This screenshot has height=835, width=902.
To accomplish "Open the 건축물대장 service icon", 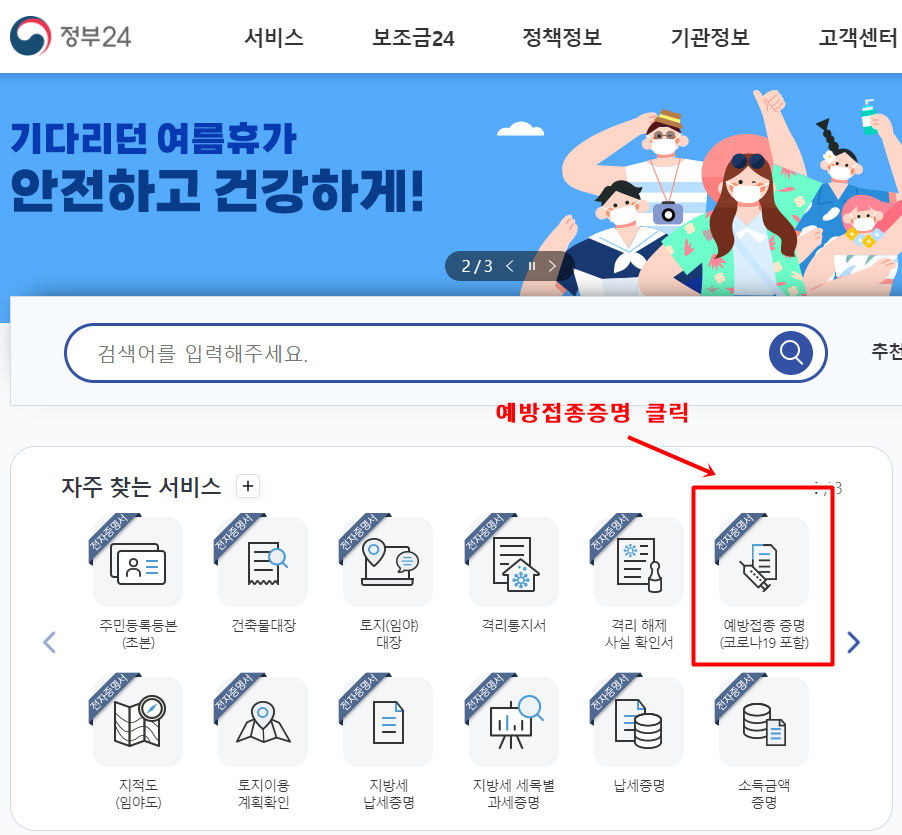I will (263, 562).
